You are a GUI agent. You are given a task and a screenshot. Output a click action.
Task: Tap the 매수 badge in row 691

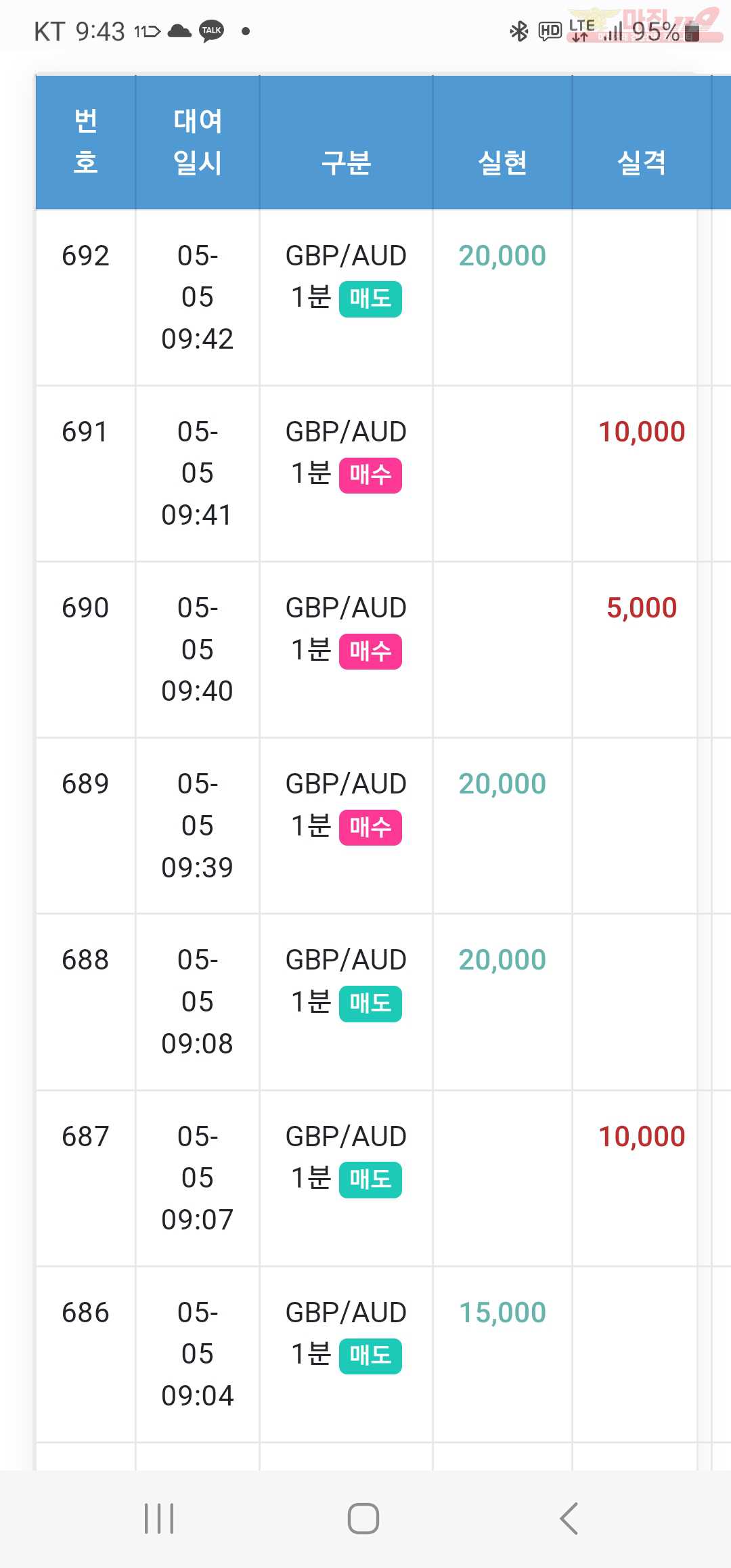point(370,475)
